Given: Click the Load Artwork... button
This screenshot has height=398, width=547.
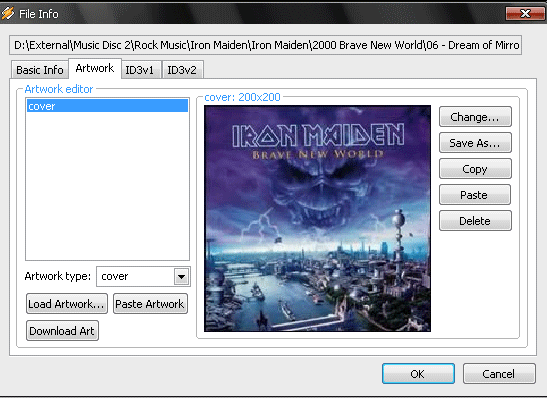Looking at the screenshot, I should tap(67, 304).
